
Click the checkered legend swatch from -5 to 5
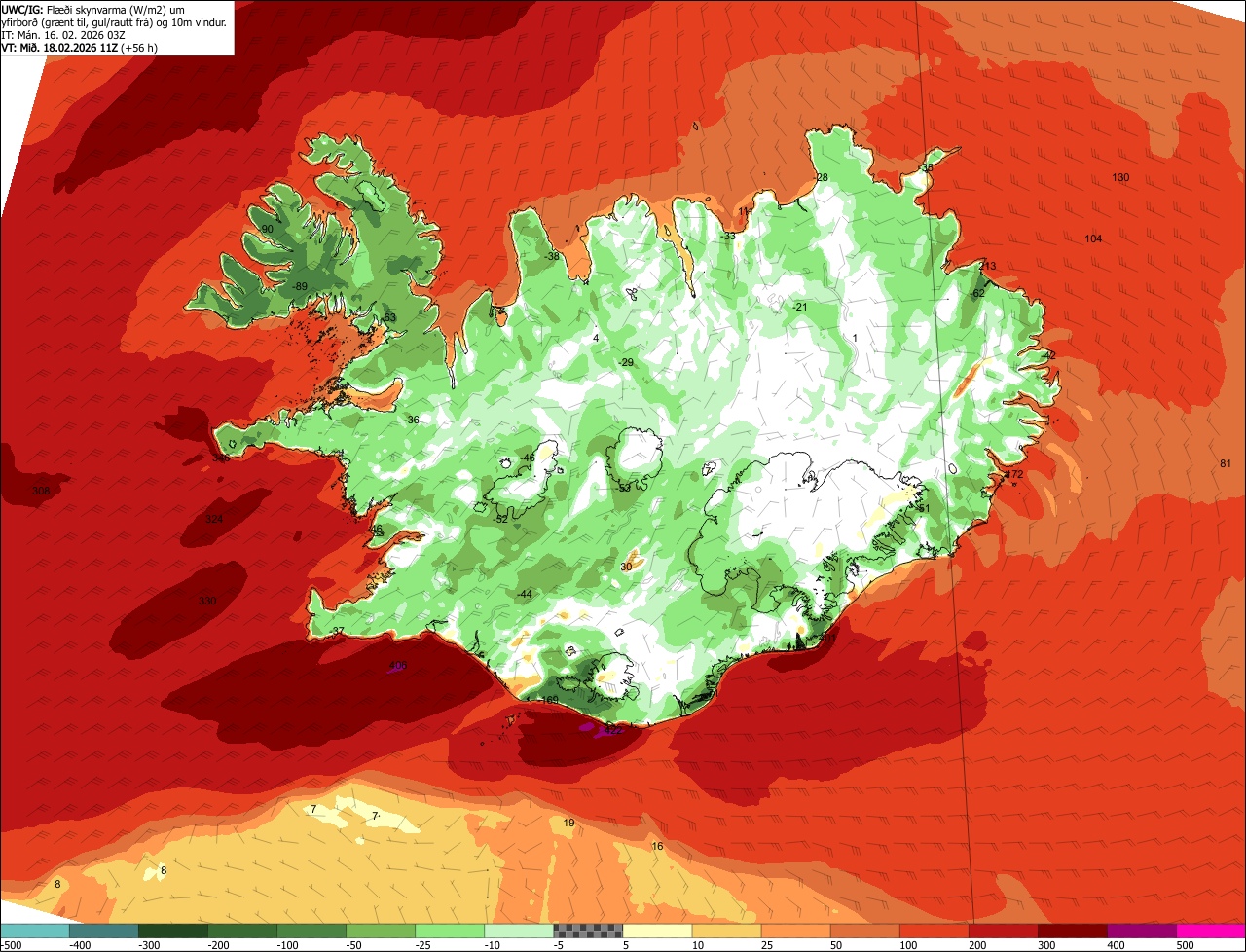[588, 931]
